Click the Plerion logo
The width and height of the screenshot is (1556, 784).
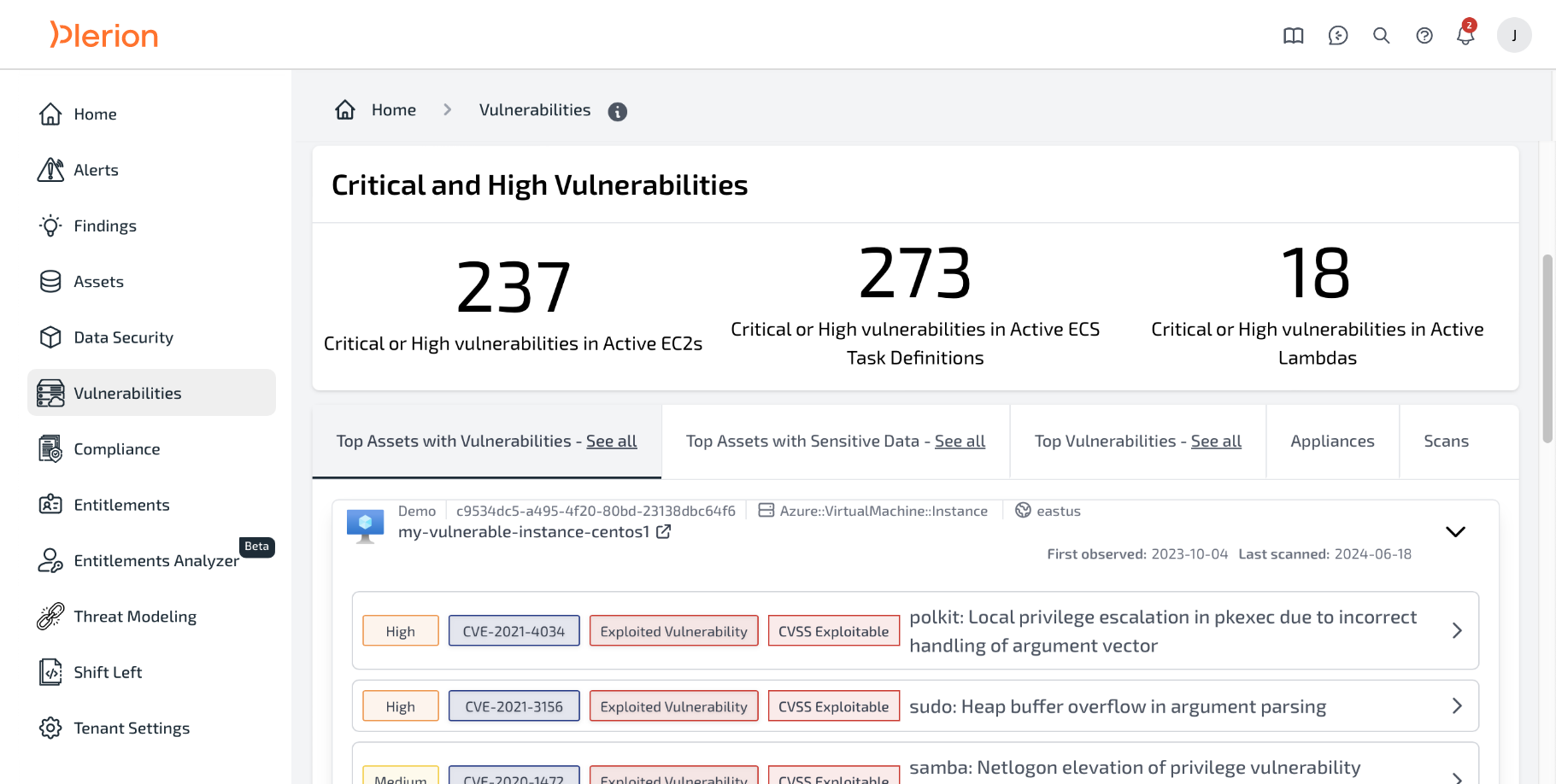[103, 35]
